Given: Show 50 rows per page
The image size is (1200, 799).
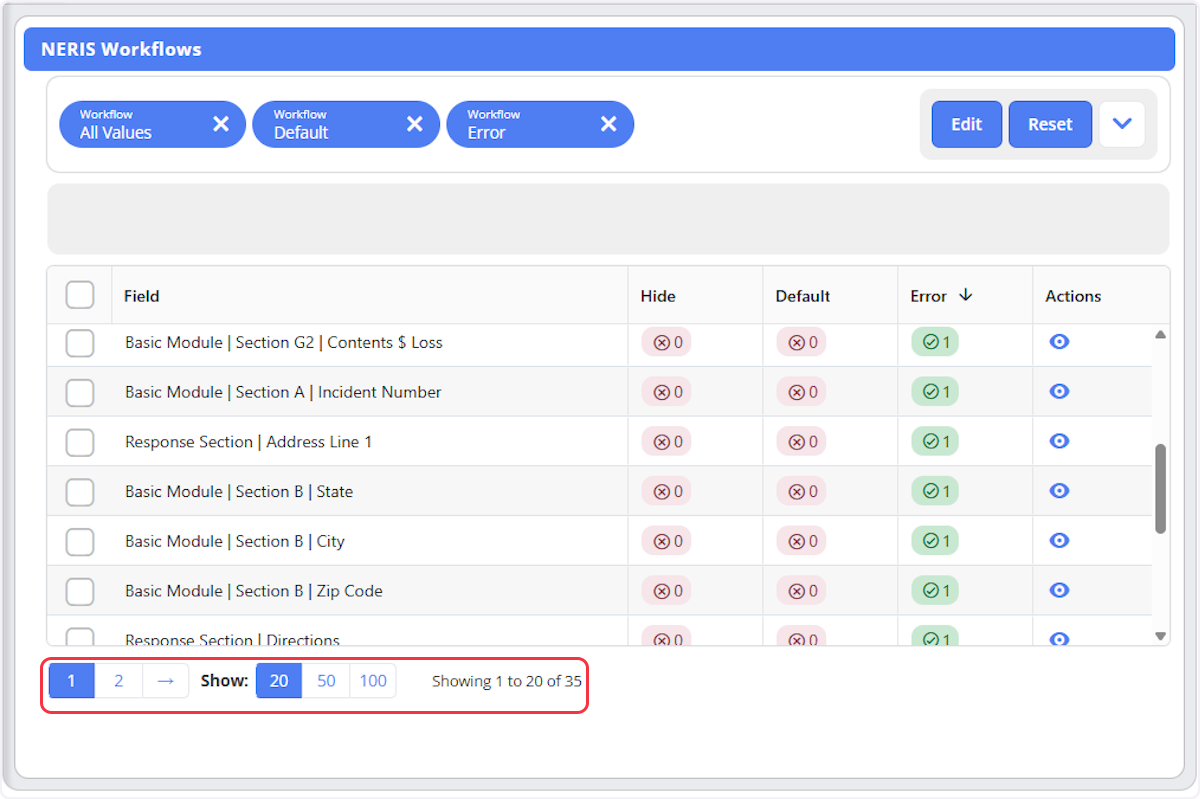Looking at the screenshot, I should click(326, 681).
